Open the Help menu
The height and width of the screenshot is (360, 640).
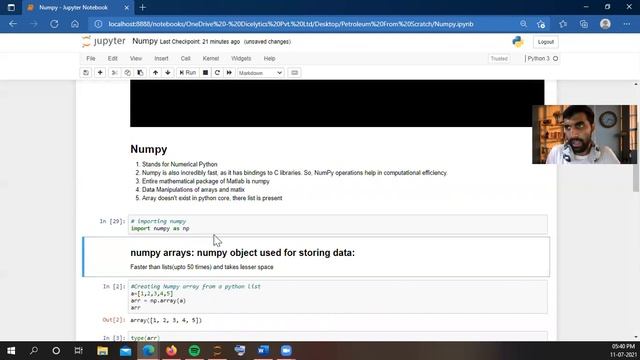[269, 58]
